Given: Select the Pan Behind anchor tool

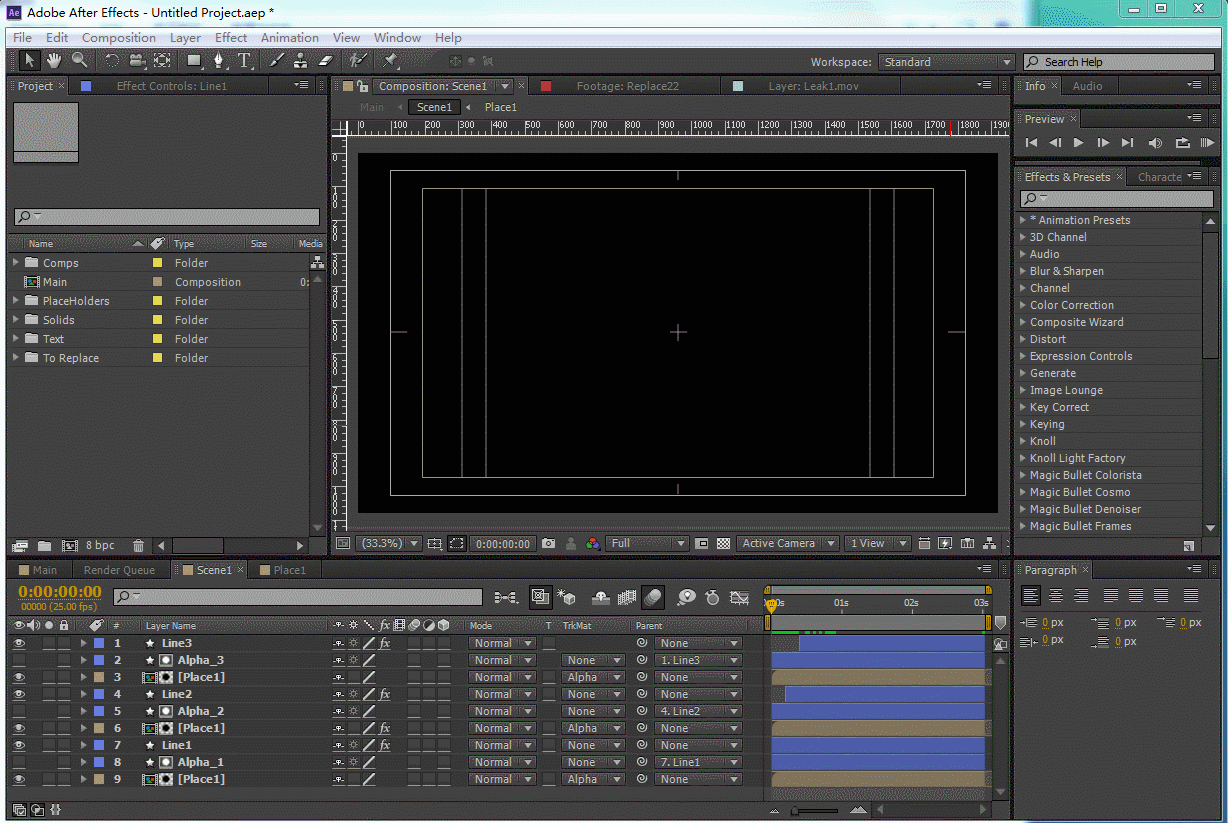Looking at the screenshot, I should click(x=162, y=61).
